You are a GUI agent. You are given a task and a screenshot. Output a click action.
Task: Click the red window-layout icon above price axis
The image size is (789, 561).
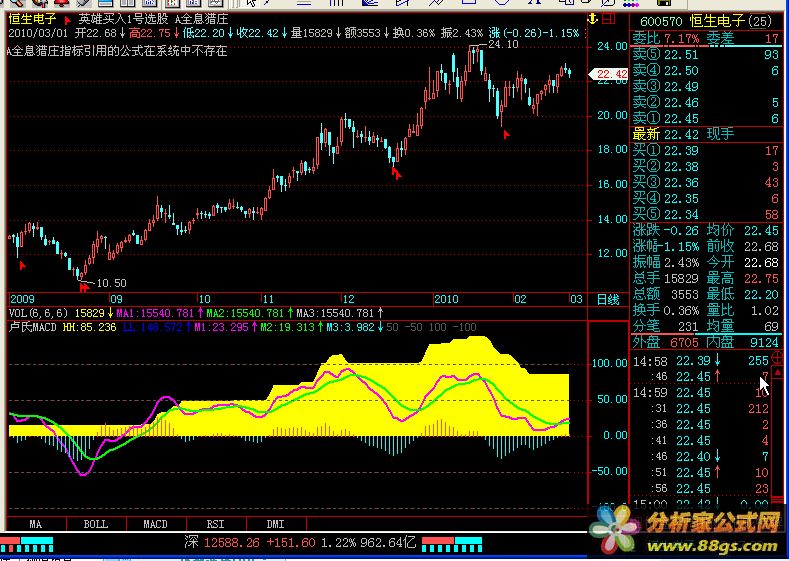coord(608,19)
